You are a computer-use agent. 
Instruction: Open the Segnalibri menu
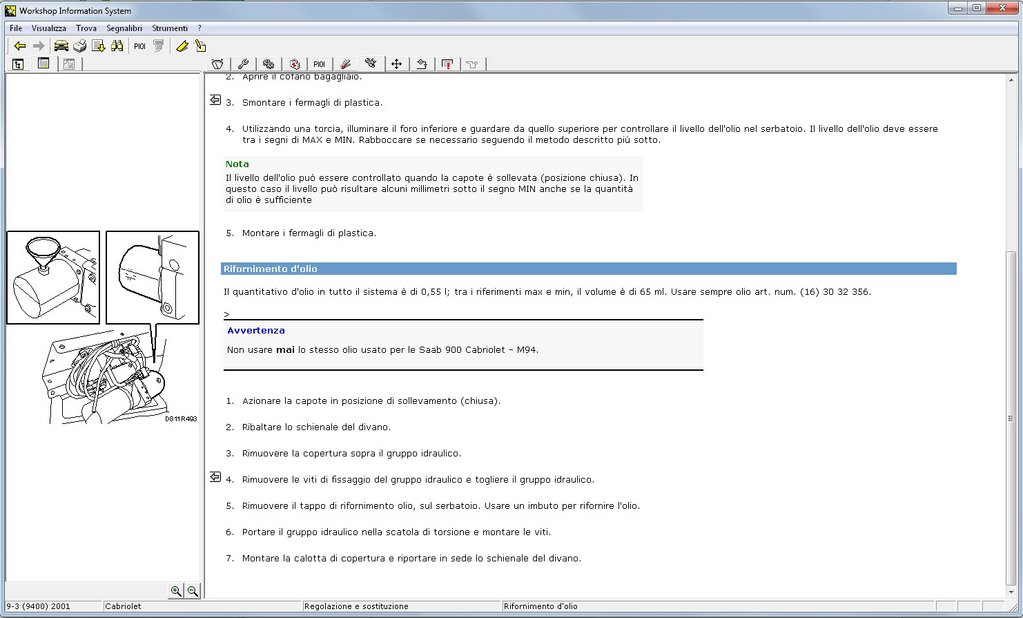click(124, 28)
